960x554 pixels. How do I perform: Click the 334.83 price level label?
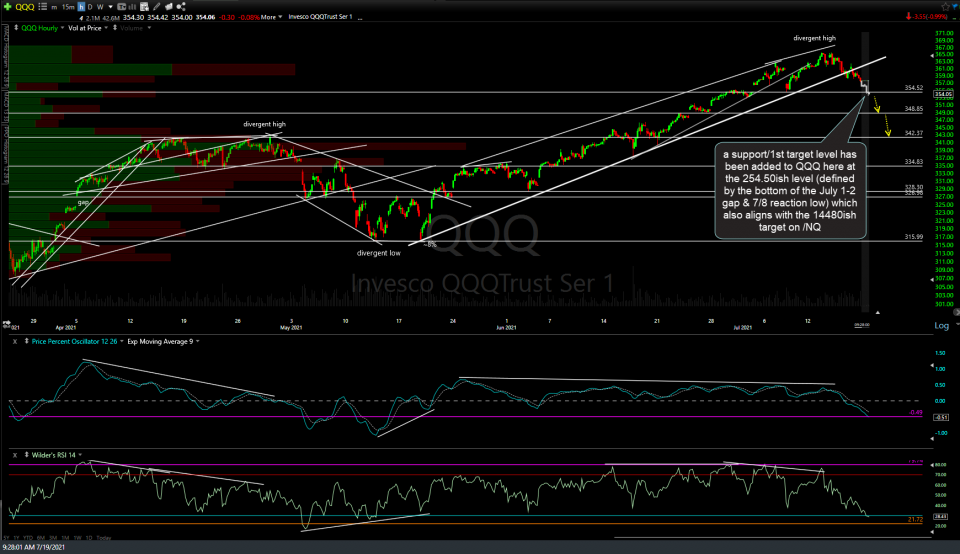(x=913, y=162)
